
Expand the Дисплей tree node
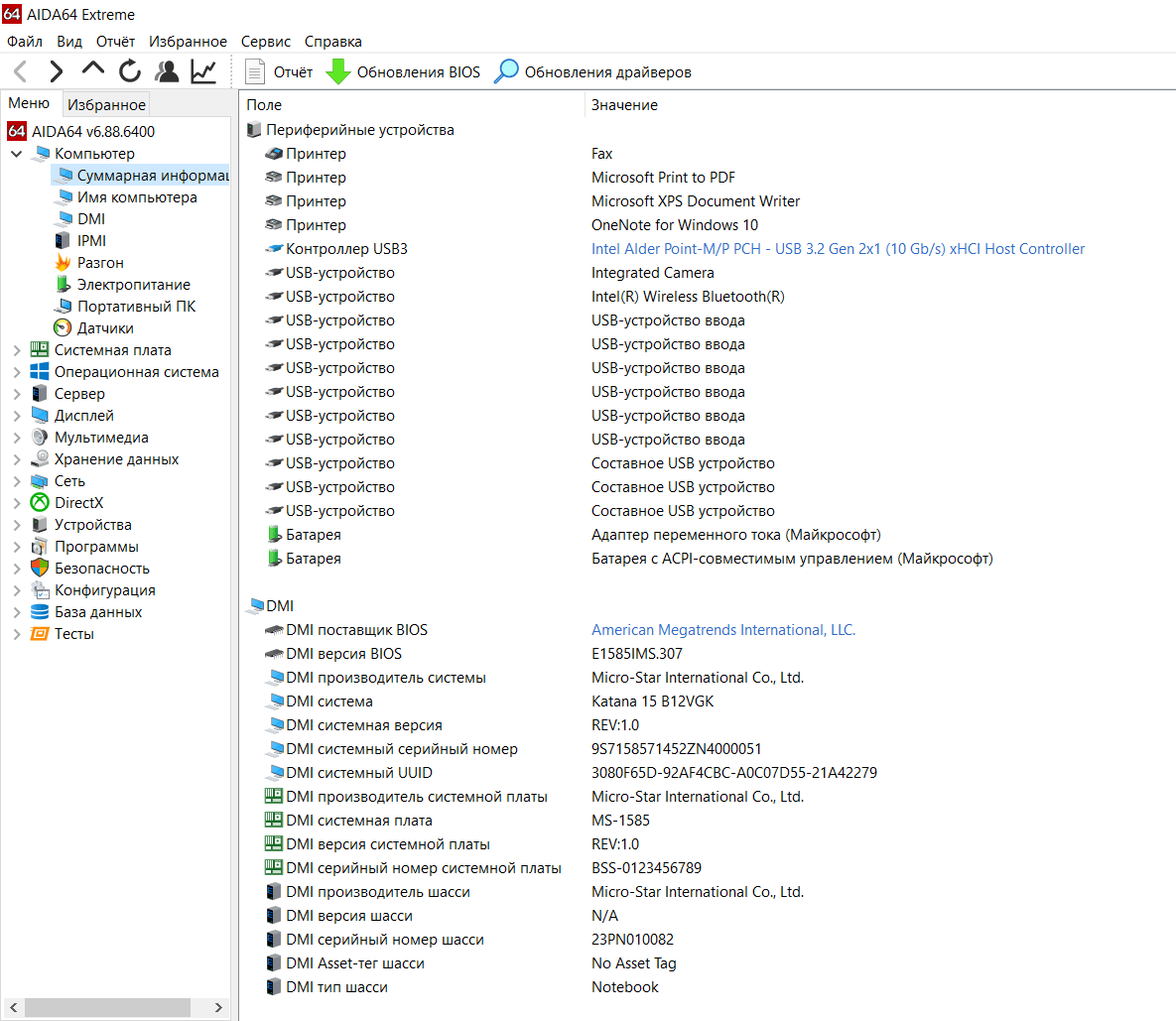(x=17, y=416)
